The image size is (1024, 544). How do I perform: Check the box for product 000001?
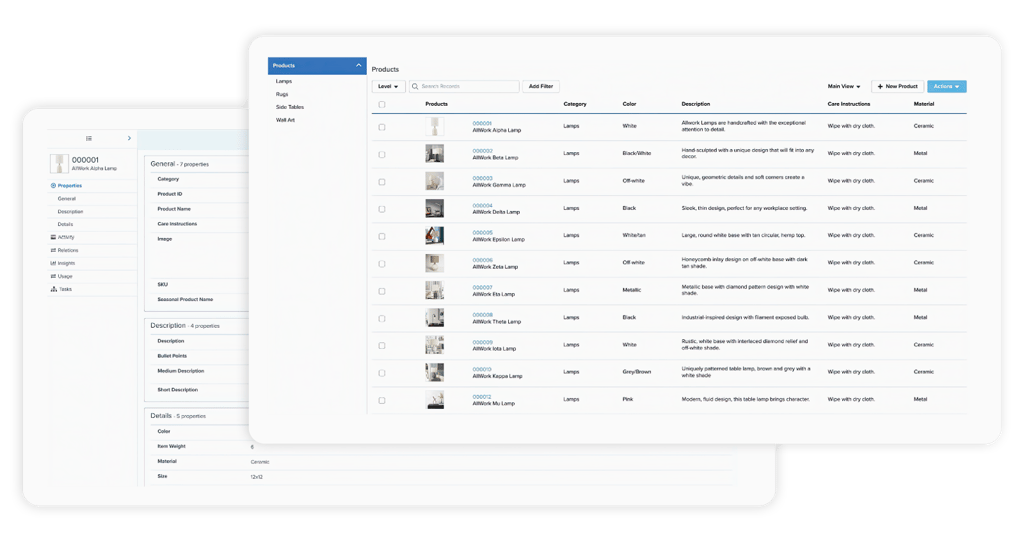coord(382,127)
